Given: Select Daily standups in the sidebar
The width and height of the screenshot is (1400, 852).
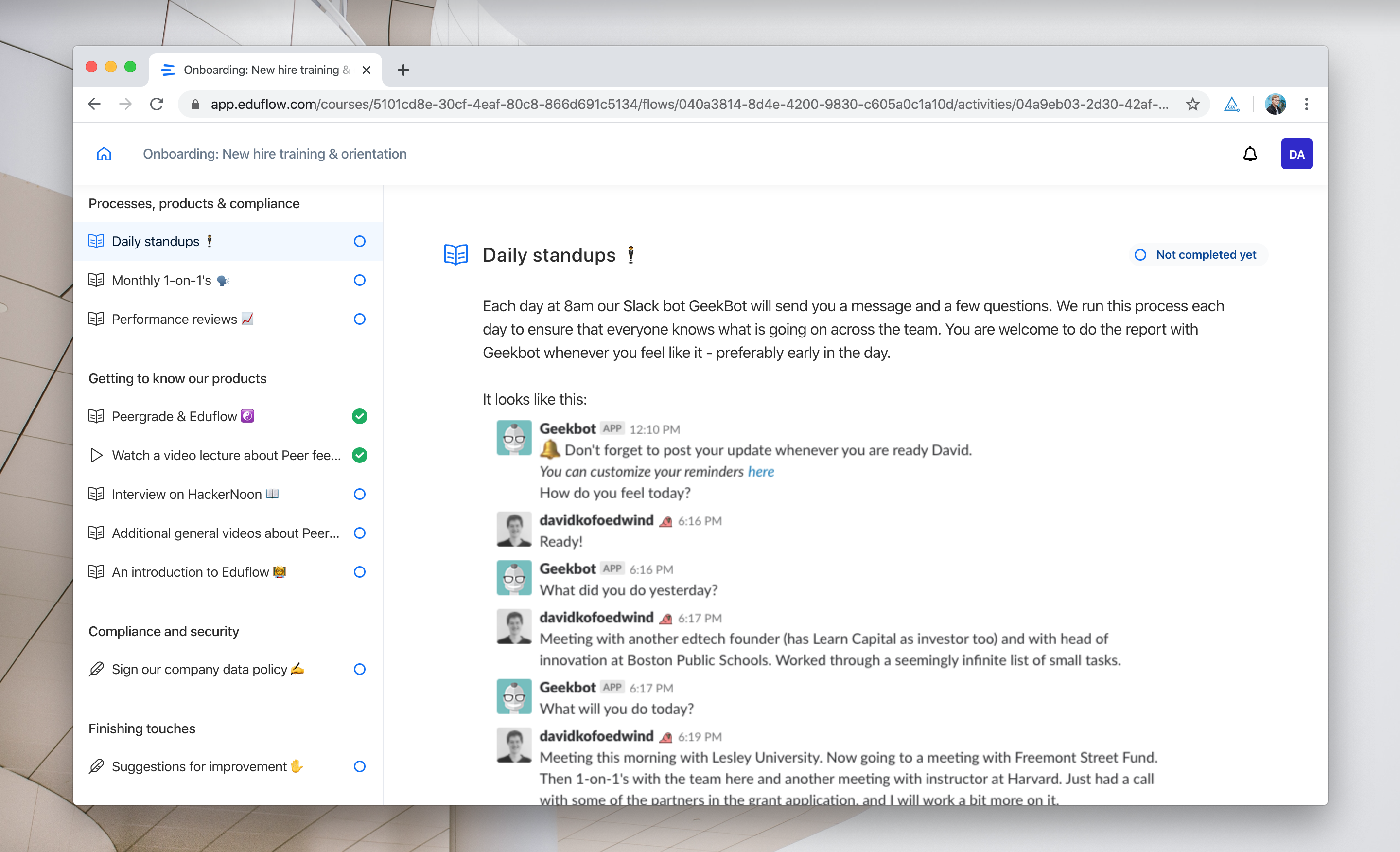Looking at the screenshot, I should click(227, 241).
